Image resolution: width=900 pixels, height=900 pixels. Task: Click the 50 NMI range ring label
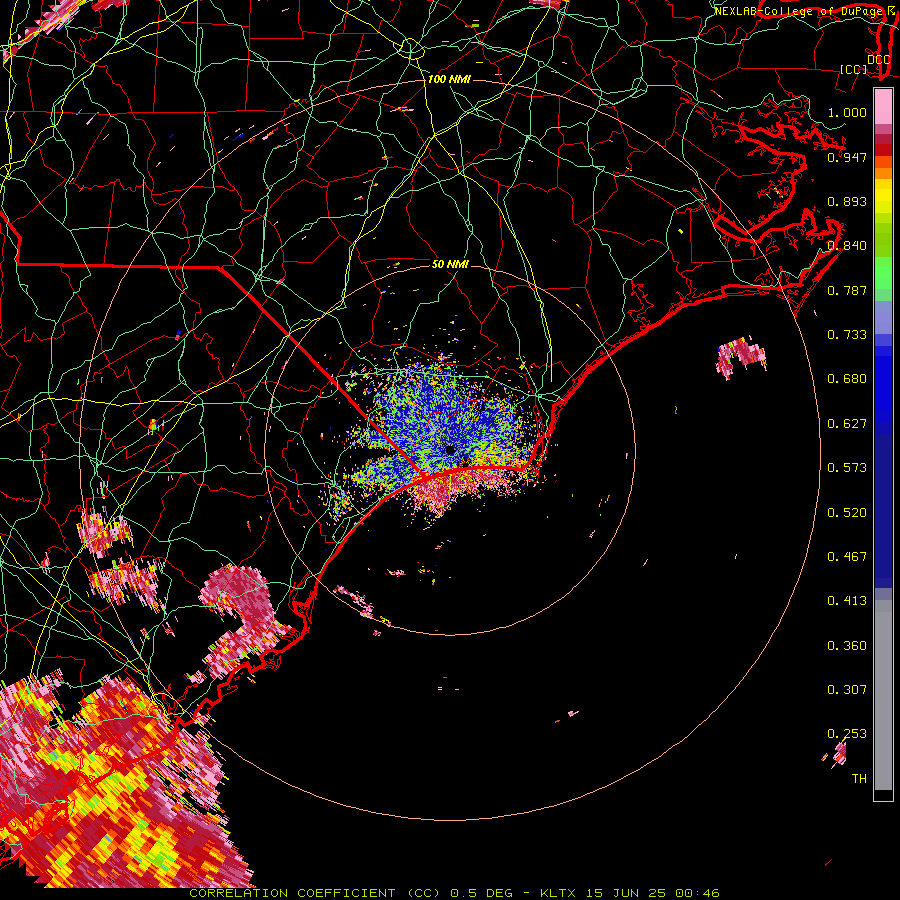450,264
